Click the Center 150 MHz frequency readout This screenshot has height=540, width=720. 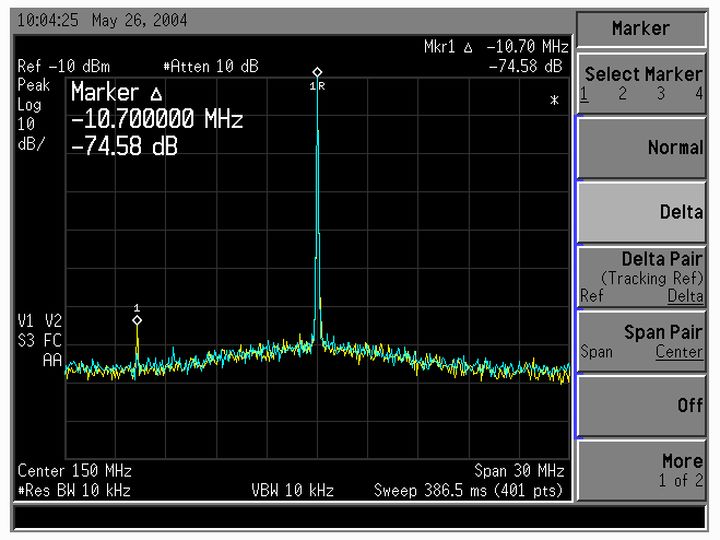pos(75,471)
